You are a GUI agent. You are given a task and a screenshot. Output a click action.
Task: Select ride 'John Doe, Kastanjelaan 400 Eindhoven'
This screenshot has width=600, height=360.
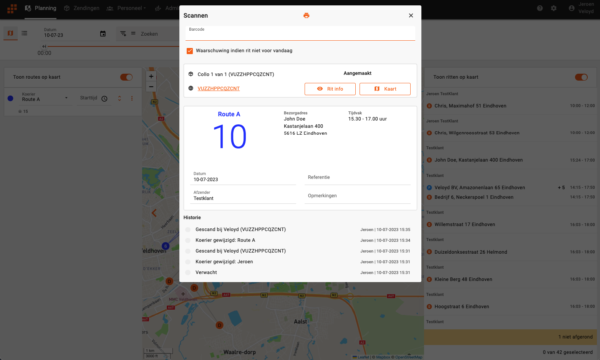pos(511,160)
